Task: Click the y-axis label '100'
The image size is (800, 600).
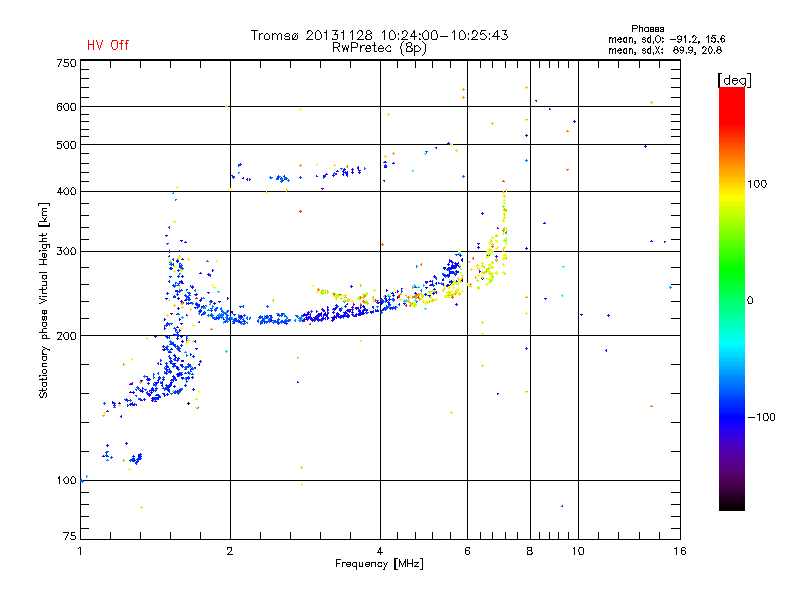Action: 66,481
